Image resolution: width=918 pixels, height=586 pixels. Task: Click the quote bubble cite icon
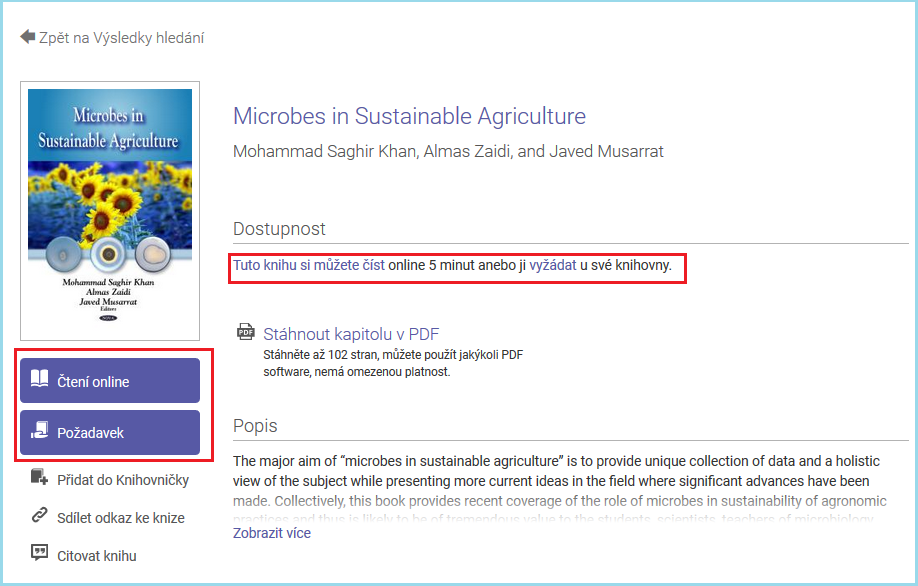pos(40,555)
